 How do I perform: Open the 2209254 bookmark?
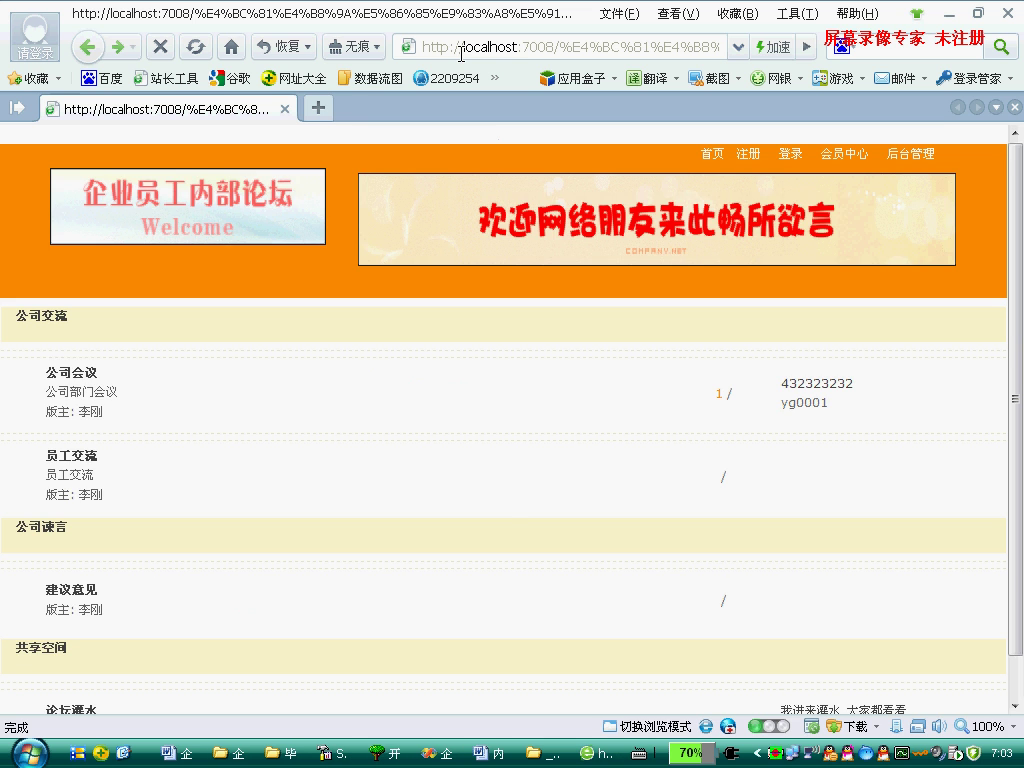point(446,78)
